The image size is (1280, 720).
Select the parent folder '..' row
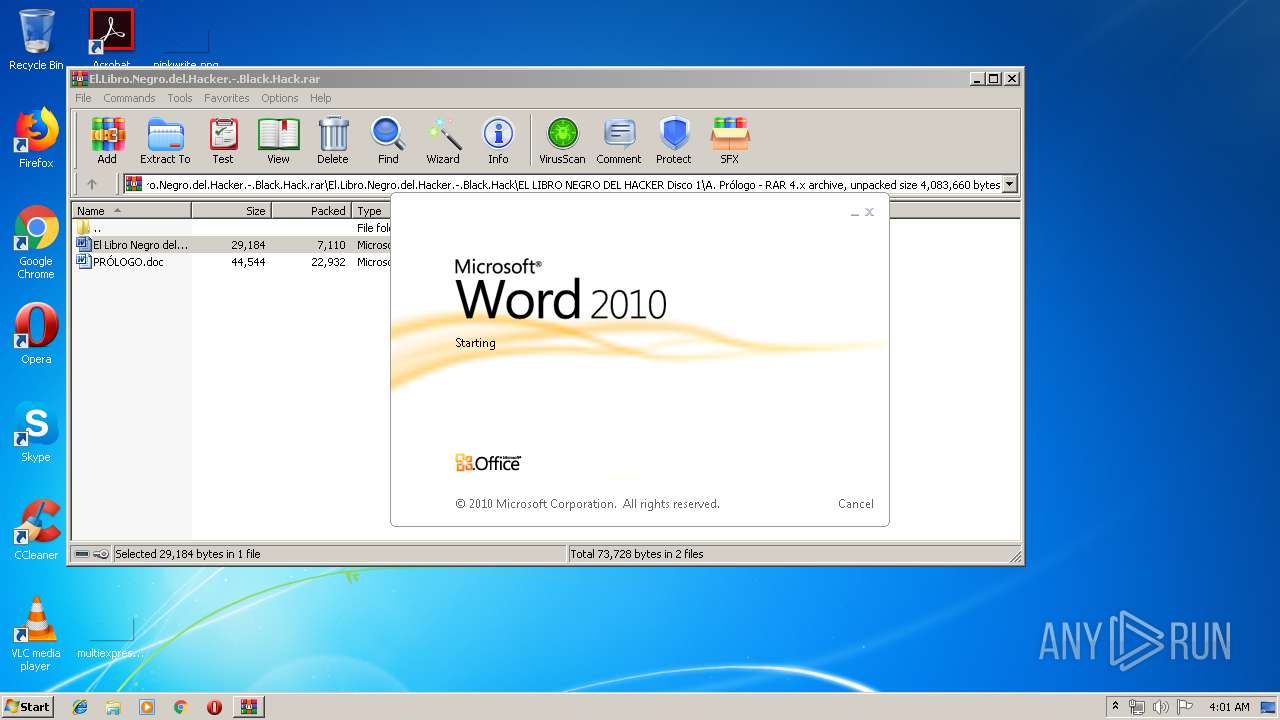click(231, 228)
